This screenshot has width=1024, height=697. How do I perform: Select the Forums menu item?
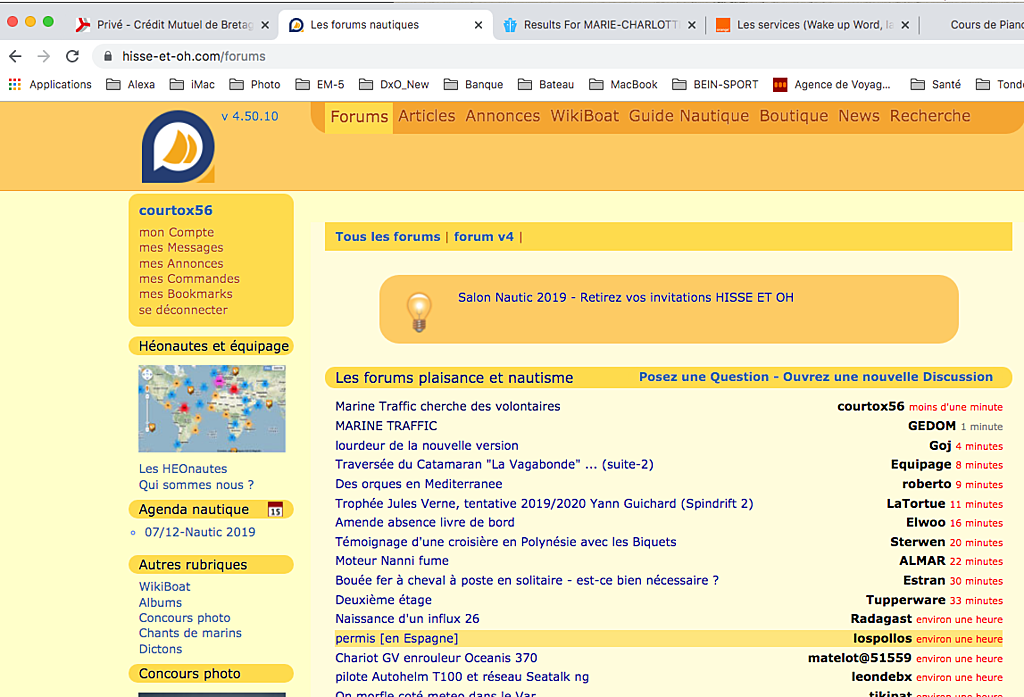click(x=359, y=116)
